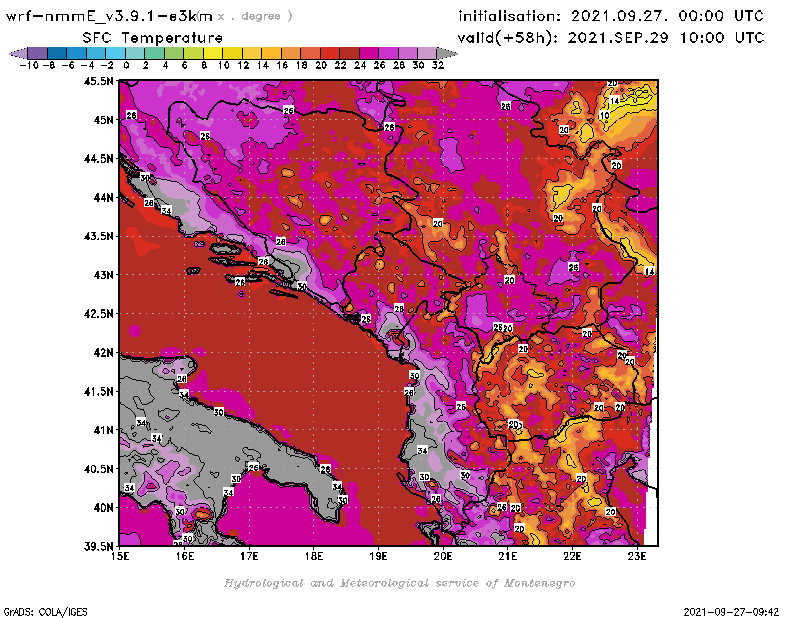Click 'Hydrological and Meteorological service of Montenegro' caption
This screenshot has height=618, width=800.
[399, 583]
